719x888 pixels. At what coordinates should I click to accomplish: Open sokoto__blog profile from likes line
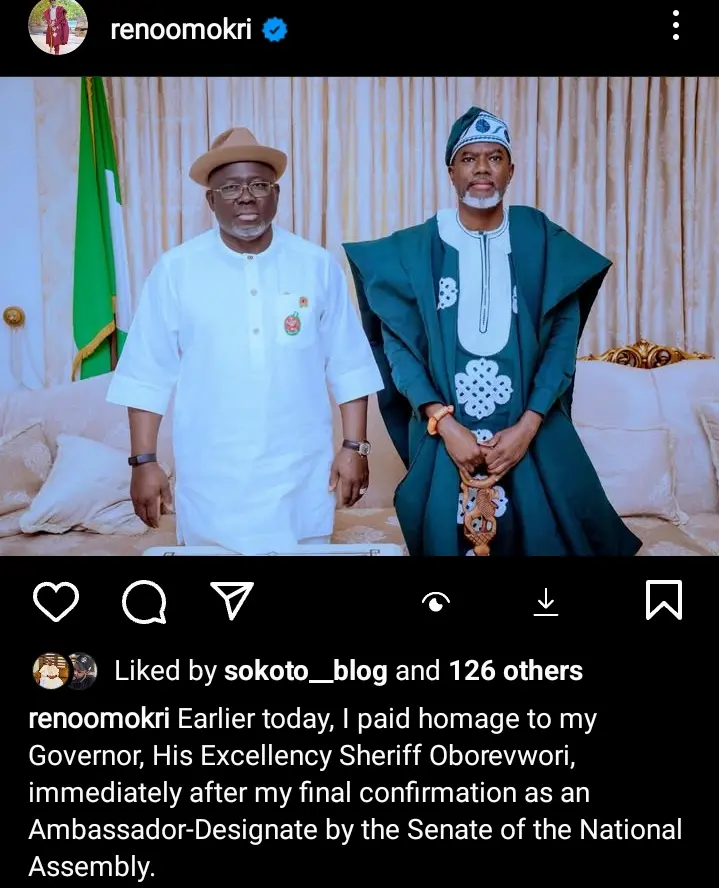tap(305, 670)
